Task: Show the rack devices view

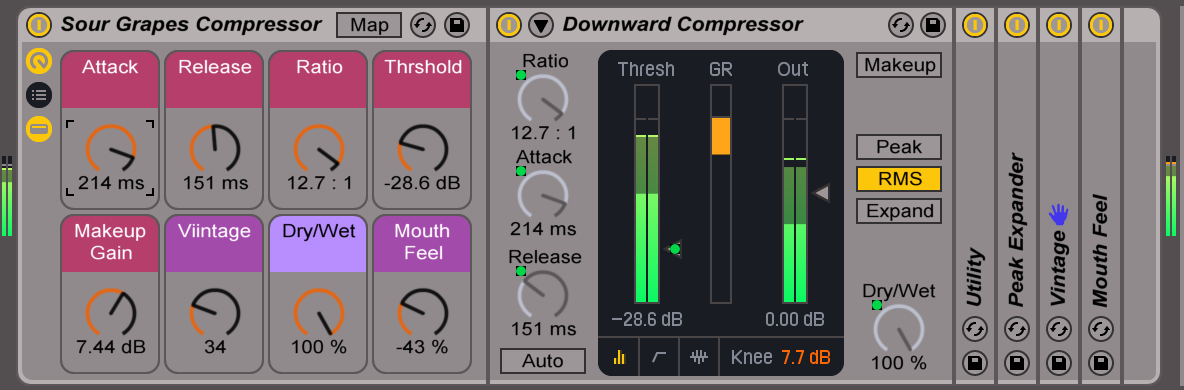Action: pos(39,129)
